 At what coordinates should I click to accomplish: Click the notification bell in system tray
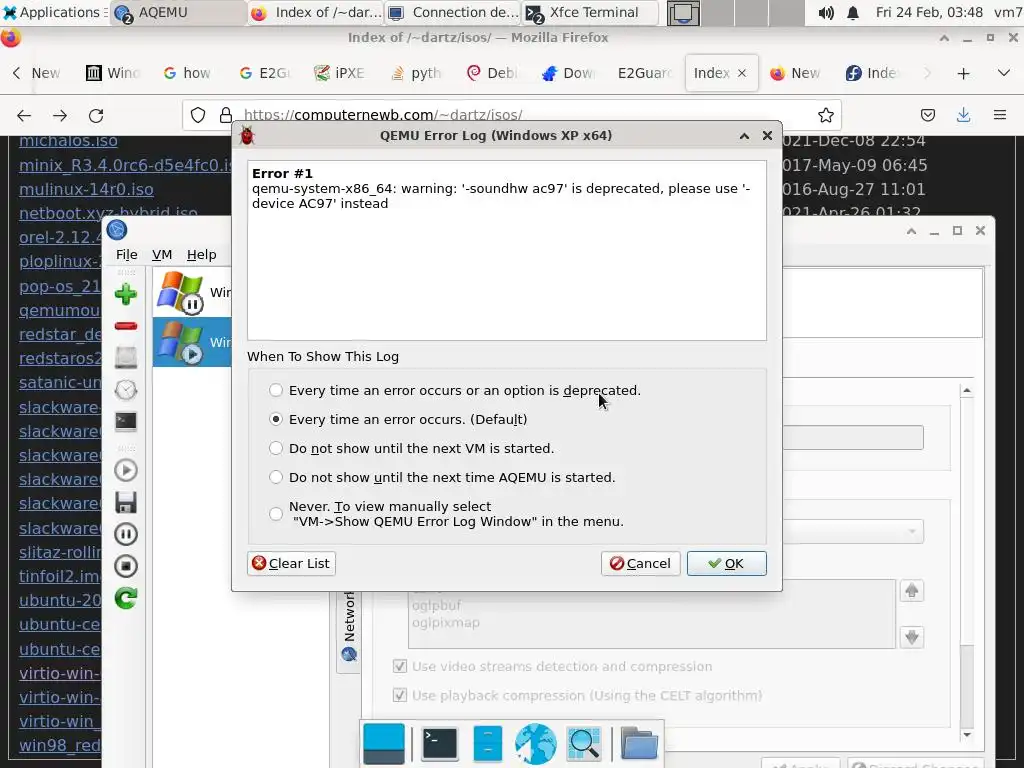point(853,13)
